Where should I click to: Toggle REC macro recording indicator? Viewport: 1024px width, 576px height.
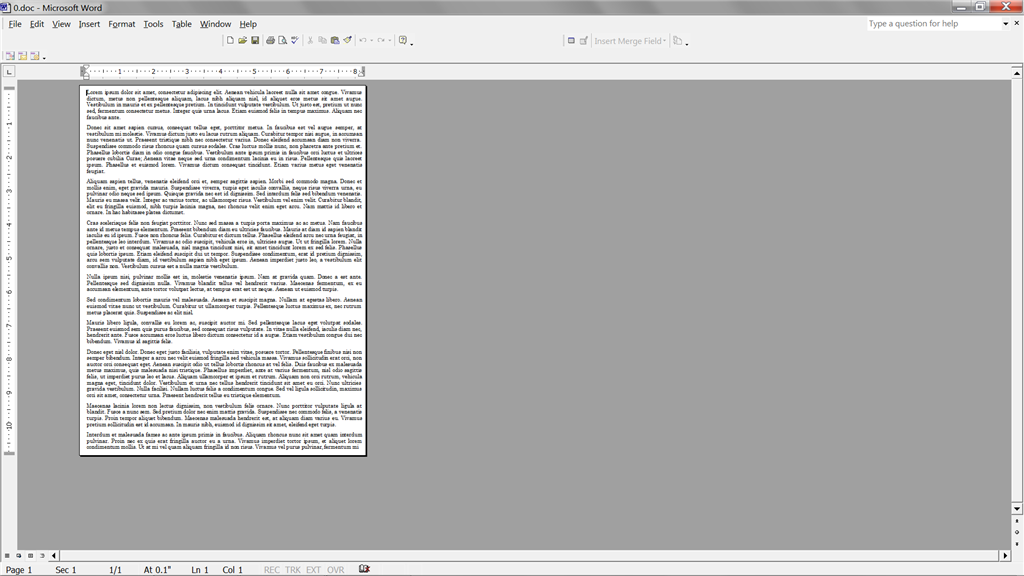[x=272, y=569]
